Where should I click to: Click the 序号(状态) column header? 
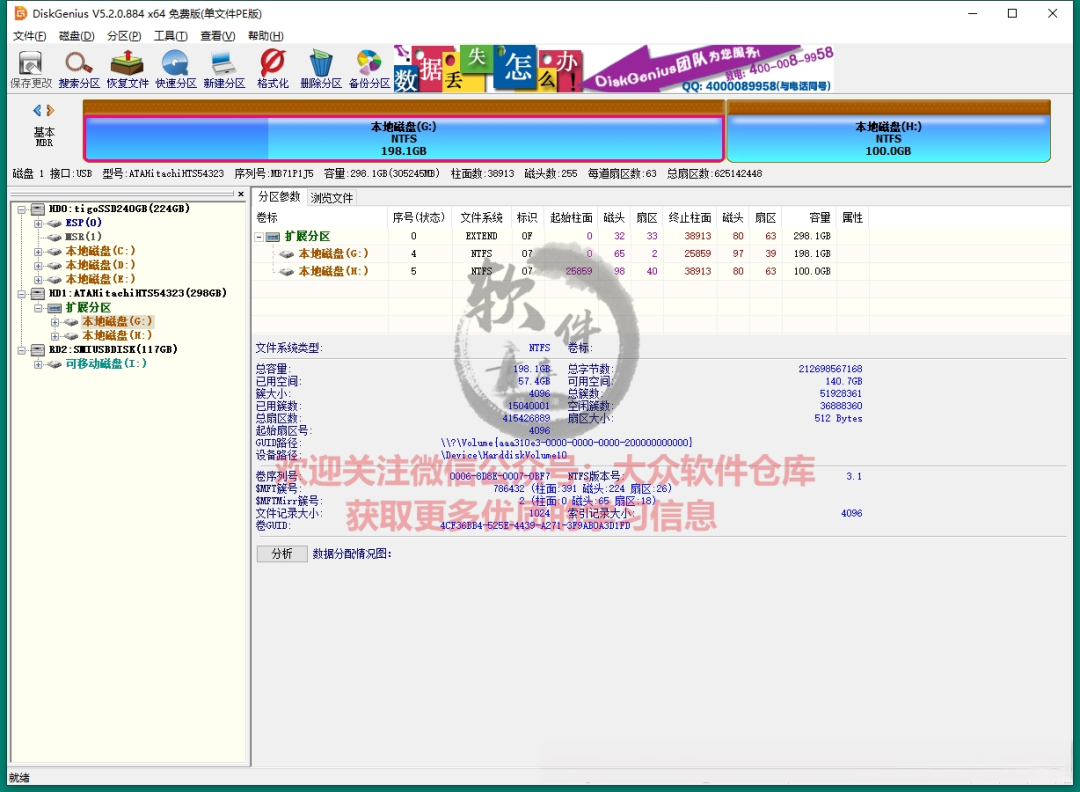(x=418, y=218)
